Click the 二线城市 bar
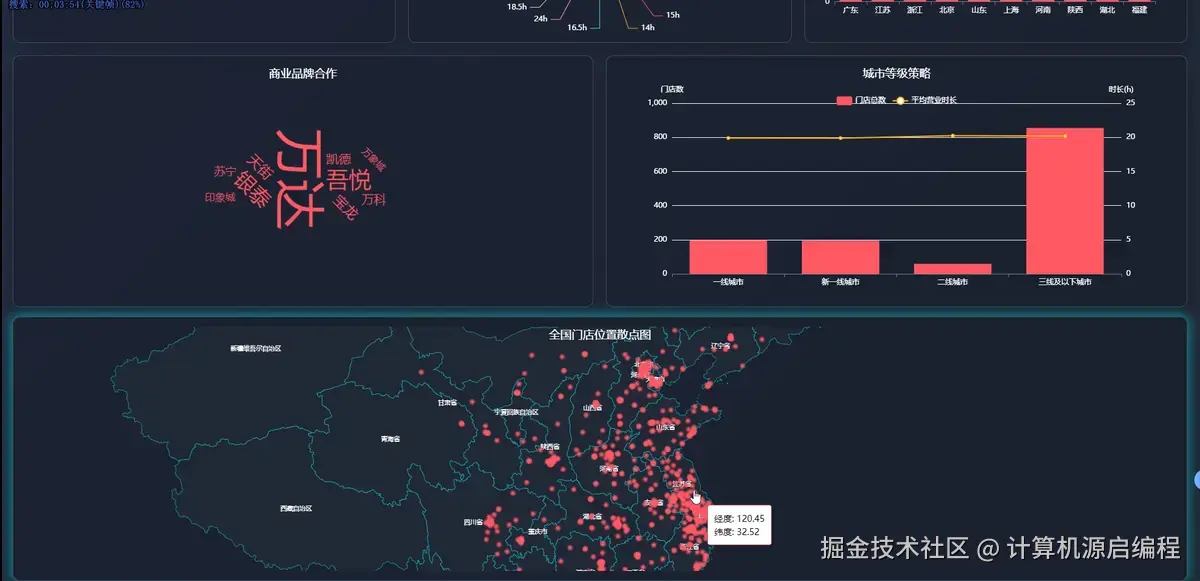The image size is (1200, 581). coord(953,269)
